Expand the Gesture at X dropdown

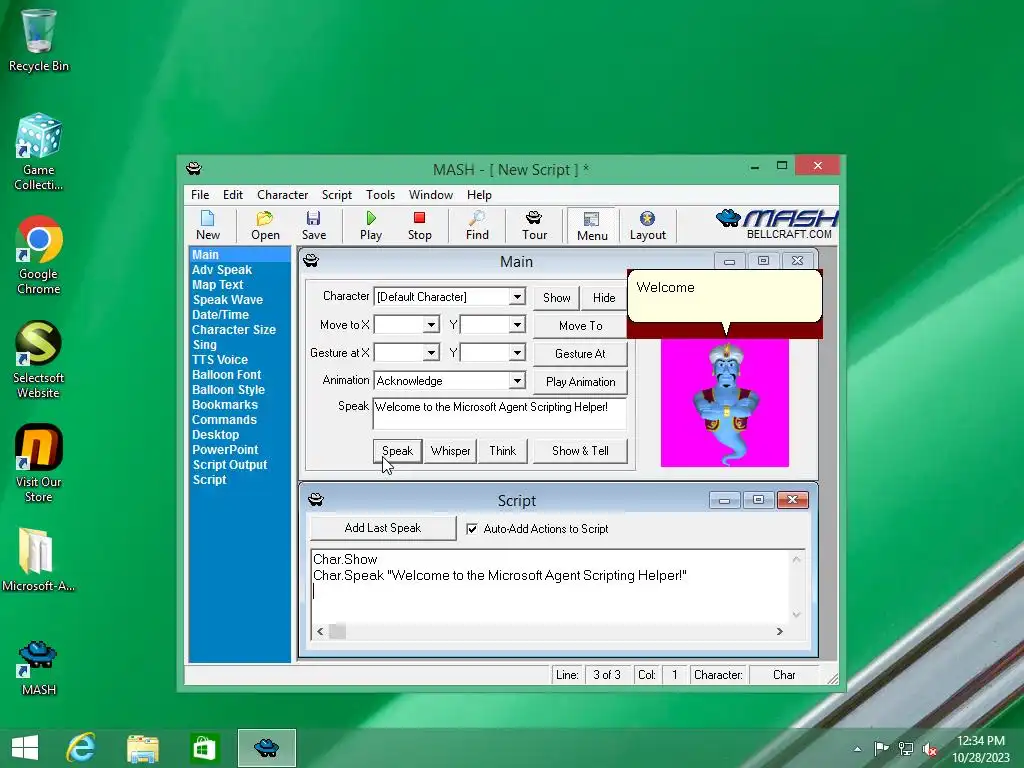pos(431,353)
